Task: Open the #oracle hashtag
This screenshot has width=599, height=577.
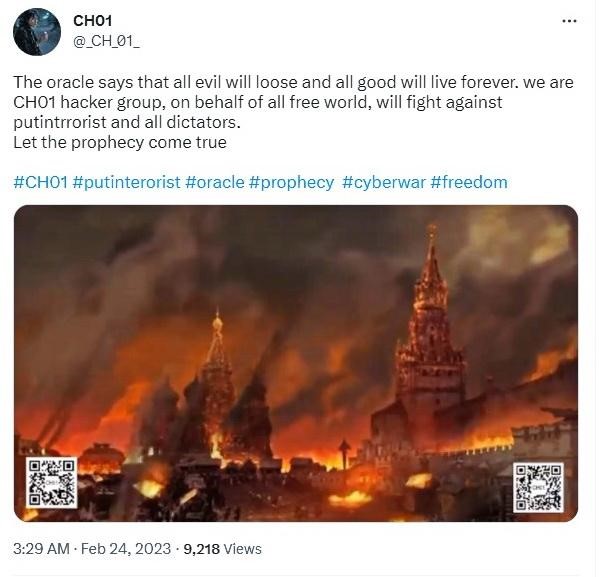Action: click(x=215, y=182)
